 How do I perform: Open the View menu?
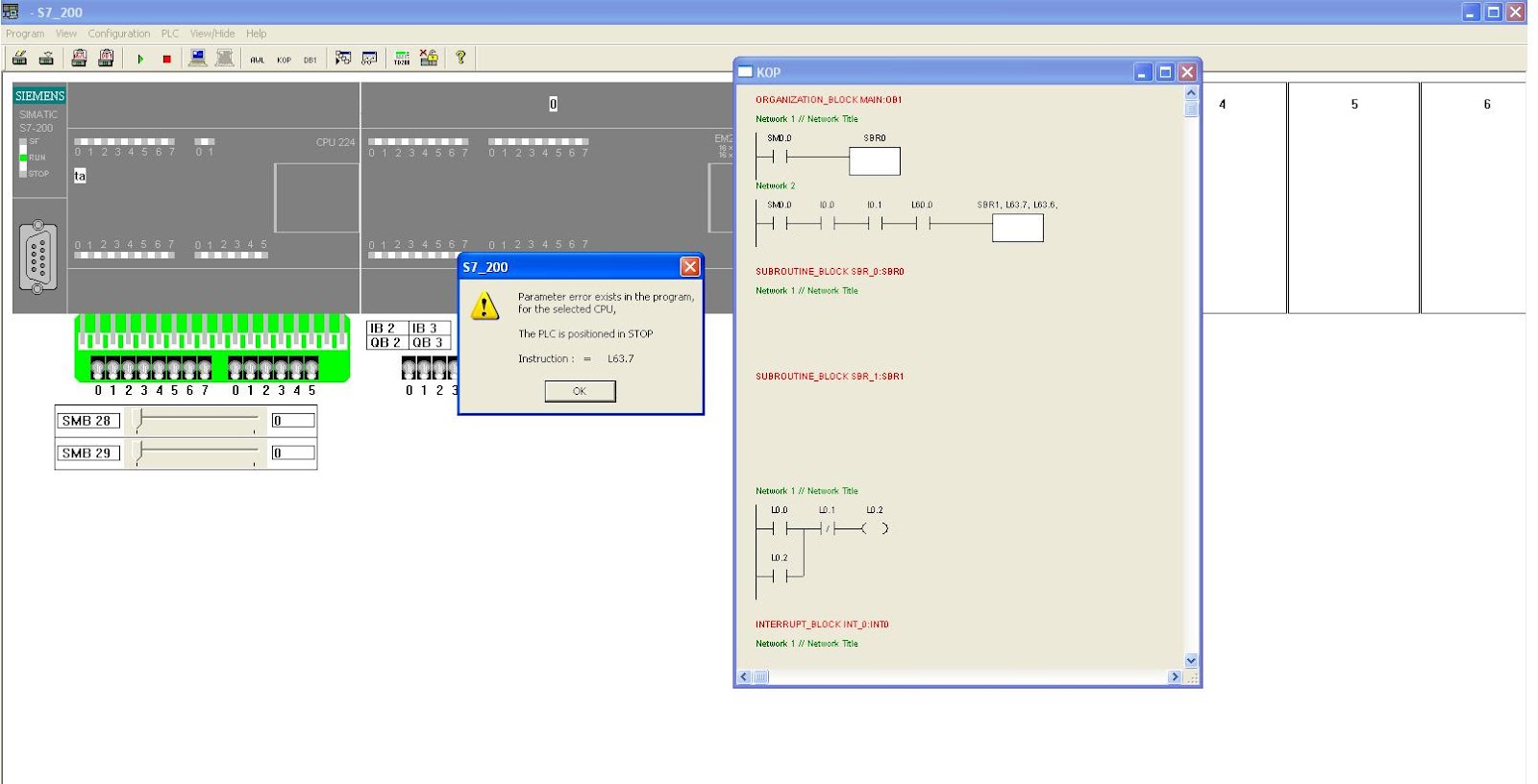(x=66, y=34)
